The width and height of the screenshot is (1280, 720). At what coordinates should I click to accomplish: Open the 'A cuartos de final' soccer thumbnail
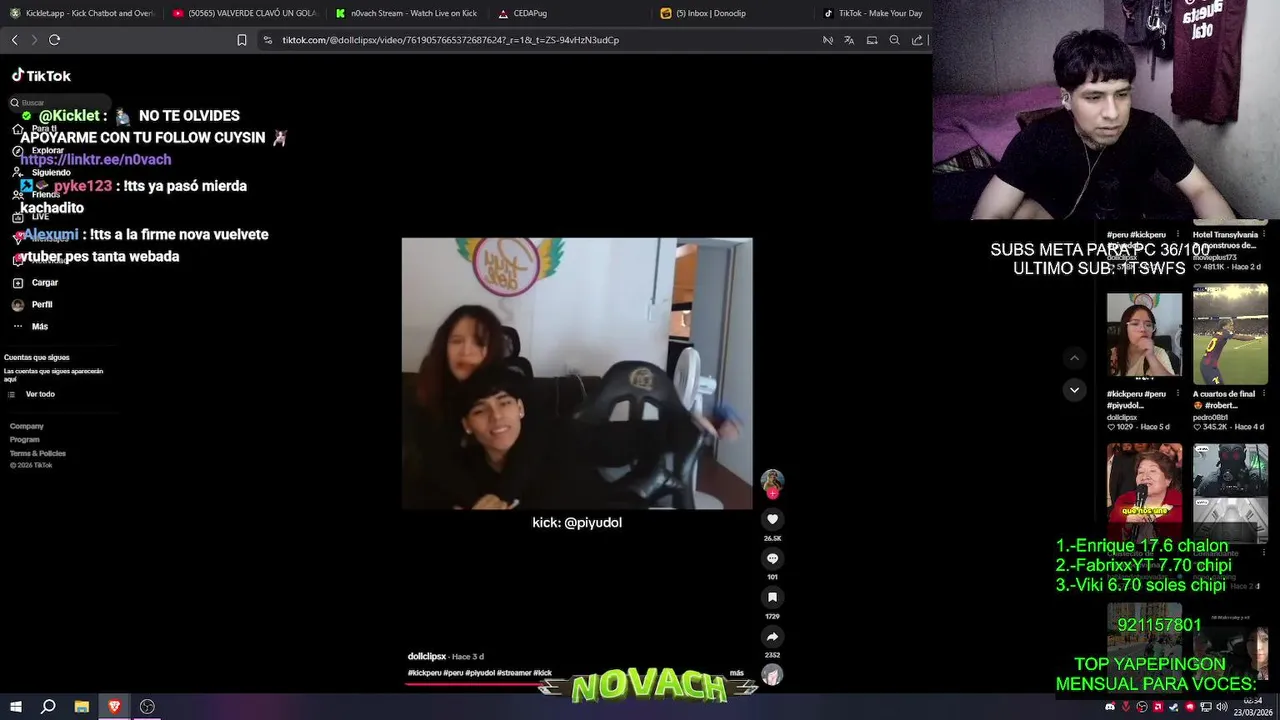coord(1230,335)
